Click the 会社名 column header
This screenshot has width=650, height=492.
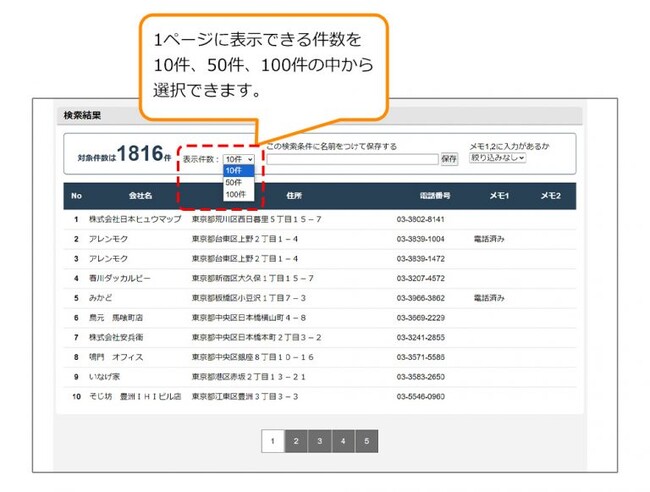[140, 196]
